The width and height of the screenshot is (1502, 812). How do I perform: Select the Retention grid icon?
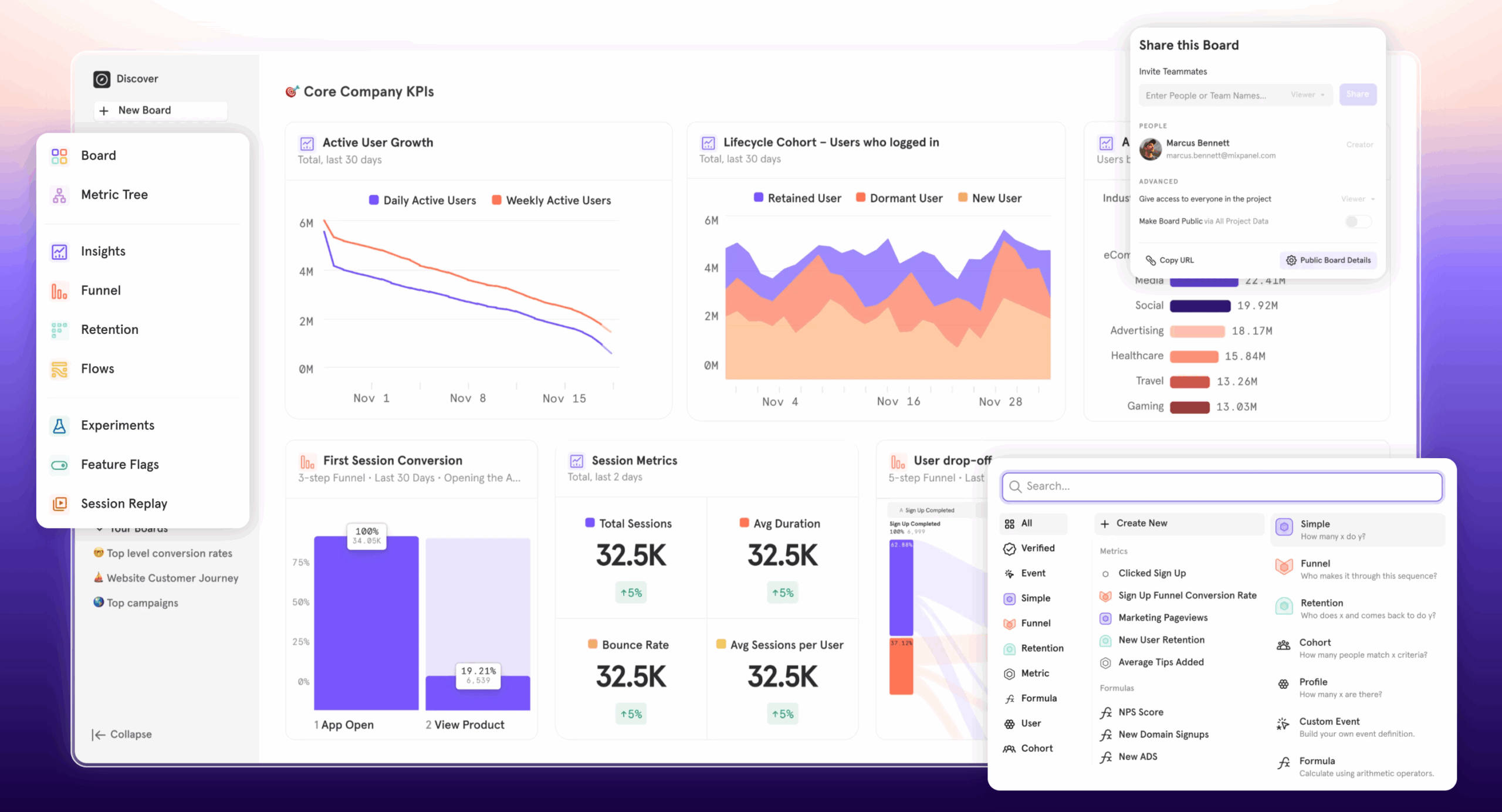[x=59, y=330]
